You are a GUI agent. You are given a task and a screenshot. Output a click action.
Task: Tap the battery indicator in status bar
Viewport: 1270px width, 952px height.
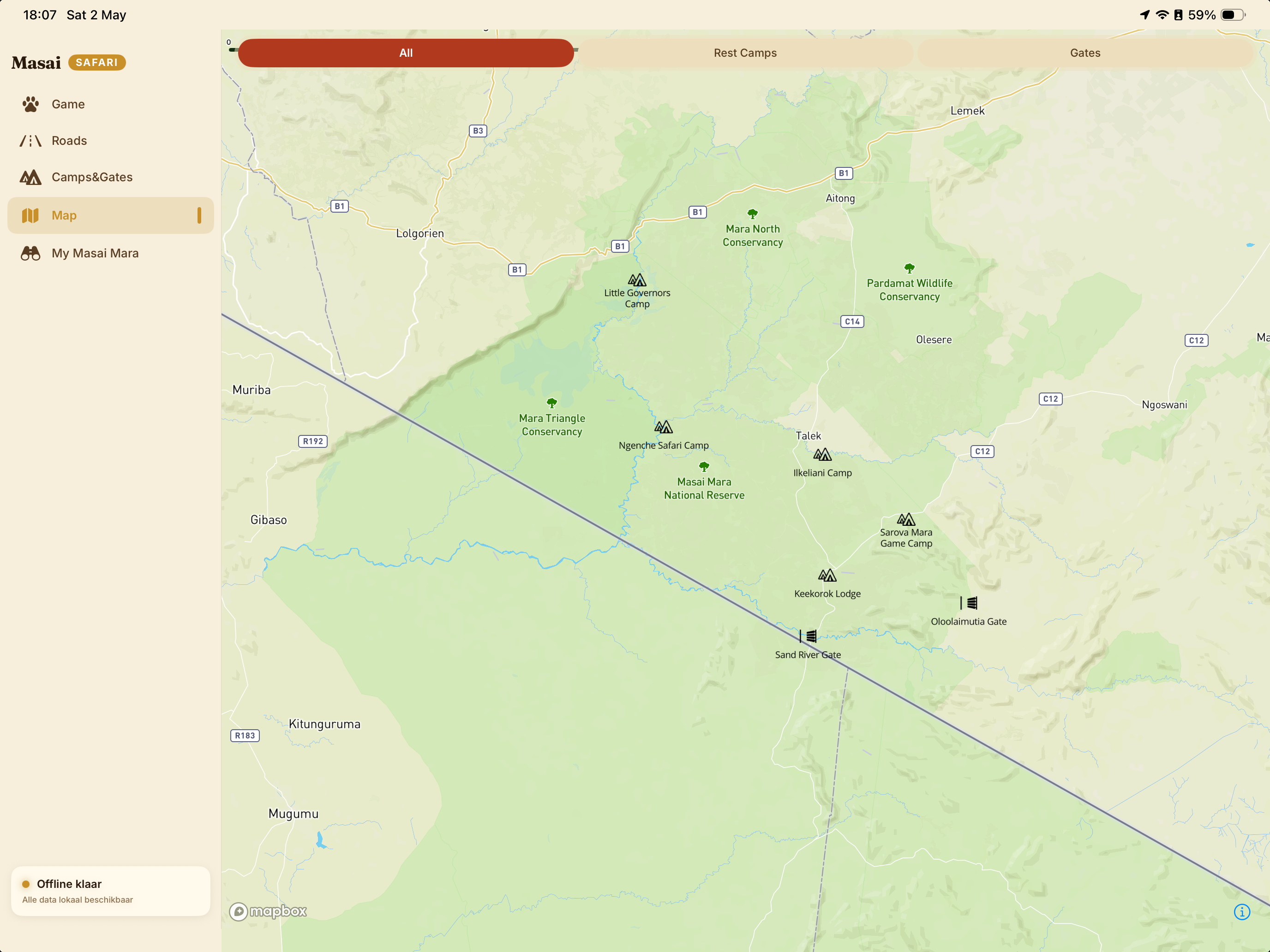point(1232,15)
